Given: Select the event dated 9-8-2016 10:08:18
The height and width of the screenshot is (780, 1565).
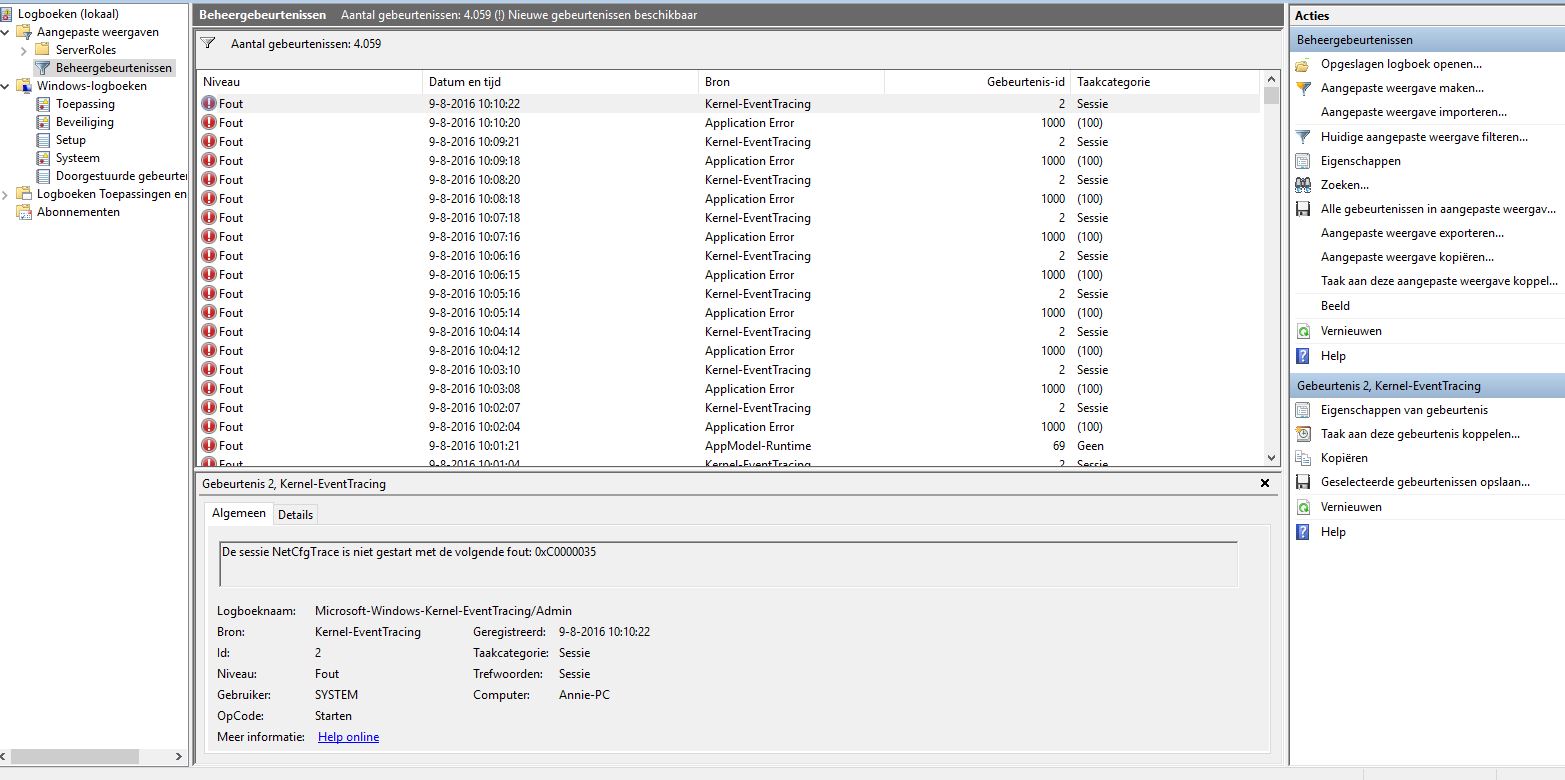Looking at the screenshot, I should (728, 199).
